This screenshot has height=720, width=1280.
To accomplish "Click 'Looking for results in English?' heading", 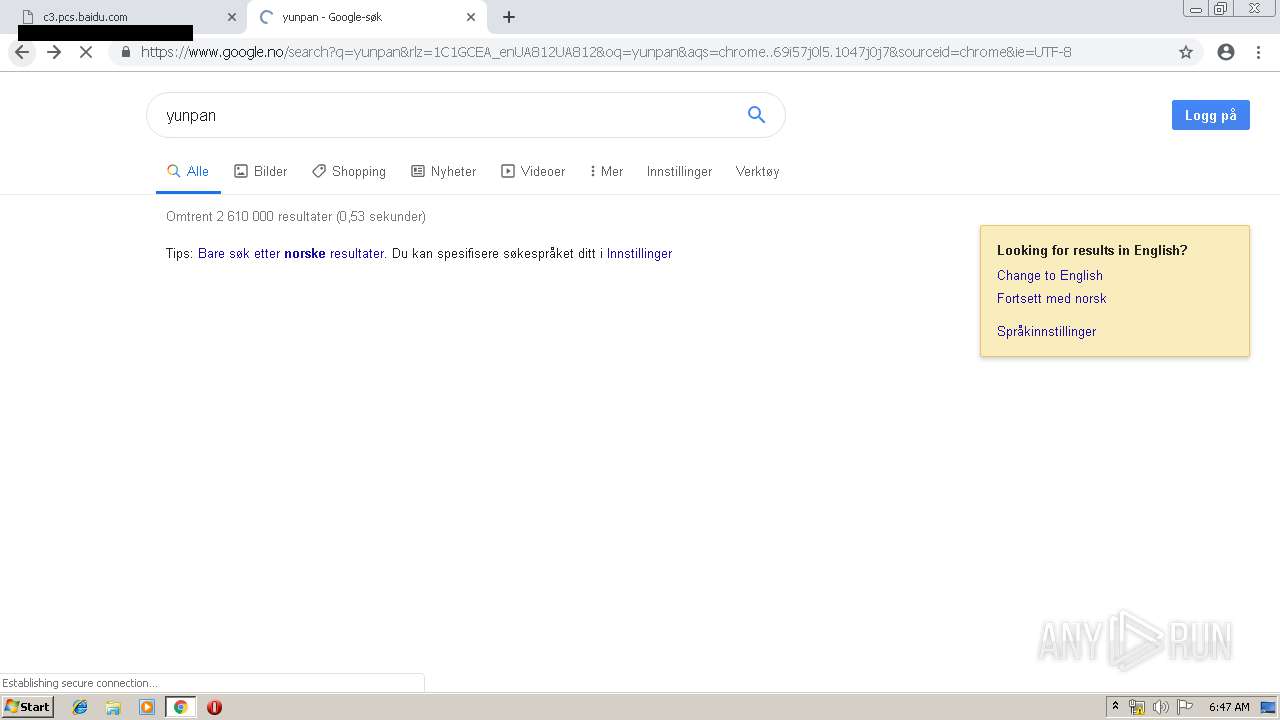I will tap(1092, 250).
